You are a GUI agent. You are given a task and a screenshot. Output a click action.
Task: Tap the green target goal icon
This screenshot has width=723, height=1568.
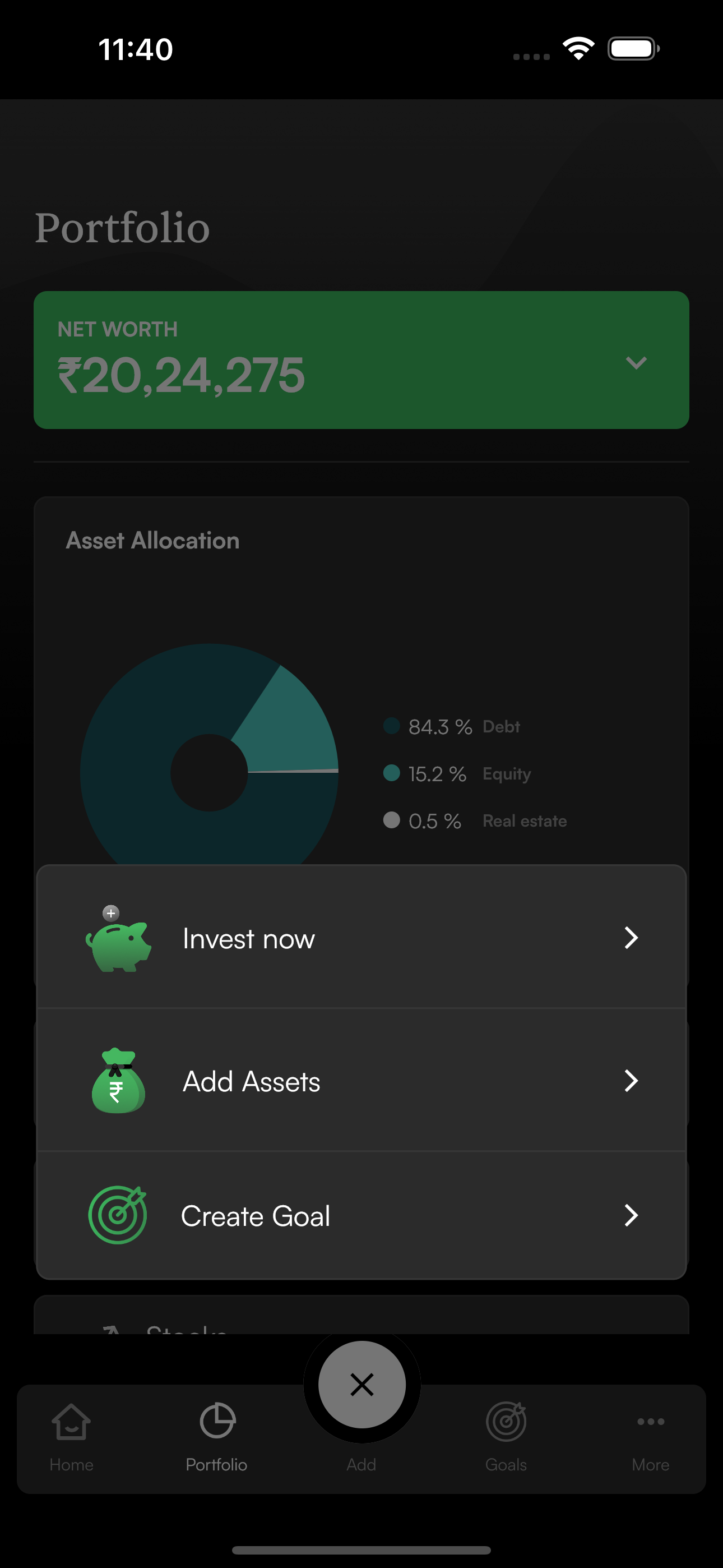pos(118,1215)
